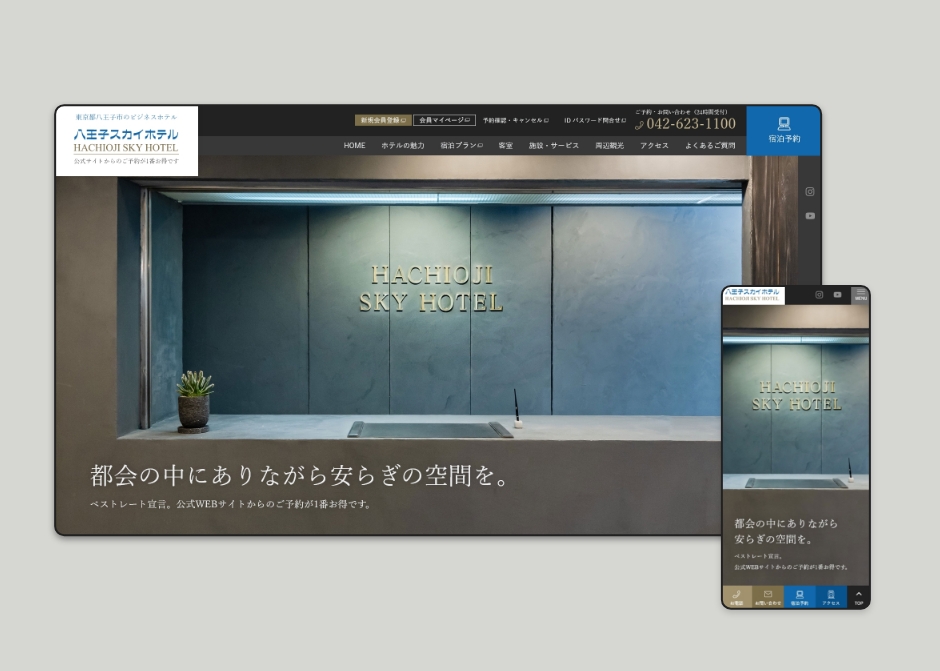Open the 宿泊プラン navigation menu
Viewport: 940px width, 671px height.
[x=459, y=145]
